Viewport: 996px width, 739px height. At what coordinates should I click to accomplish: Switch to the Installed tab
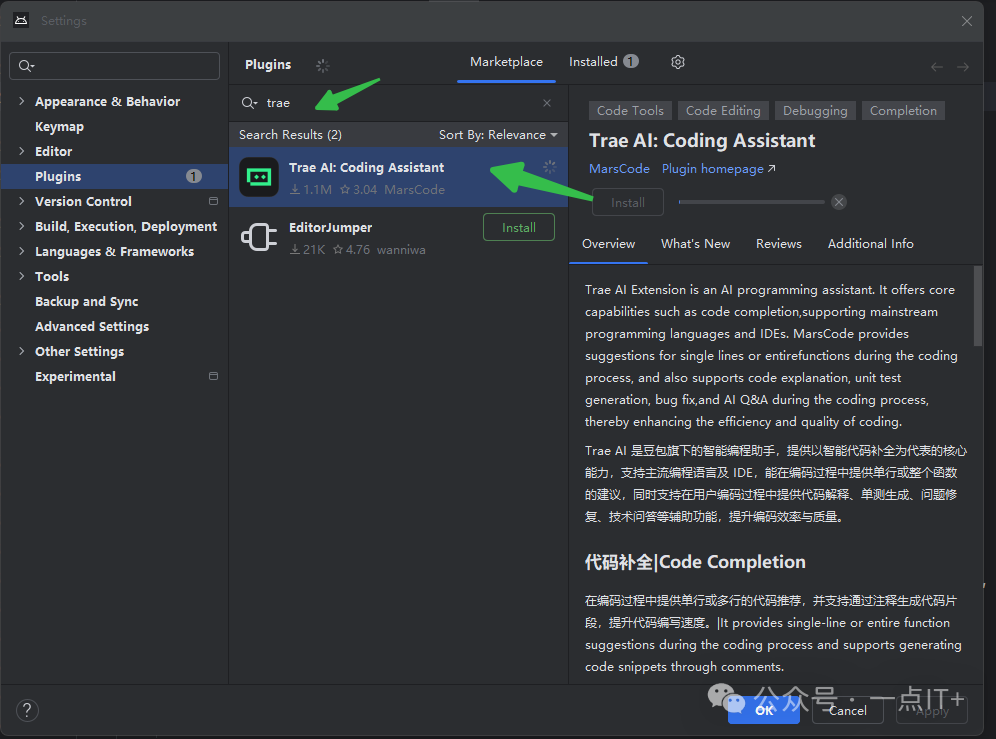click(603, 62)
